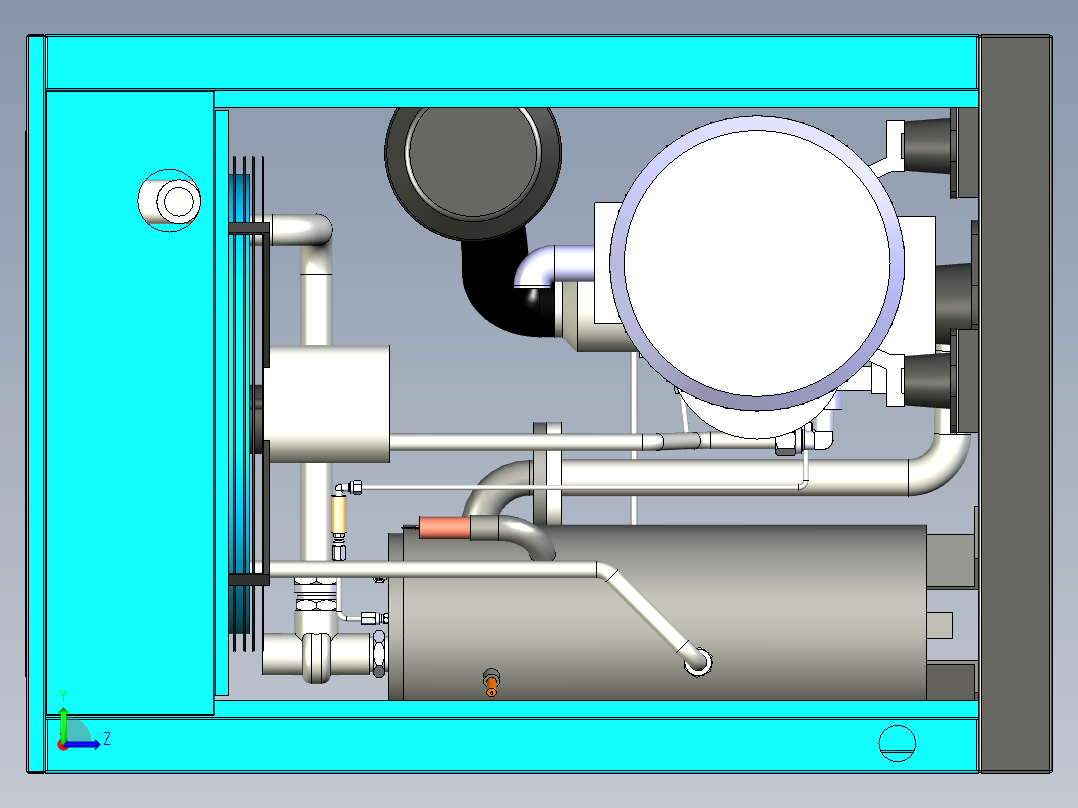Click the round port on the cyan left panel
This screenshot has height=808, width=1078.
coord(169,201)
